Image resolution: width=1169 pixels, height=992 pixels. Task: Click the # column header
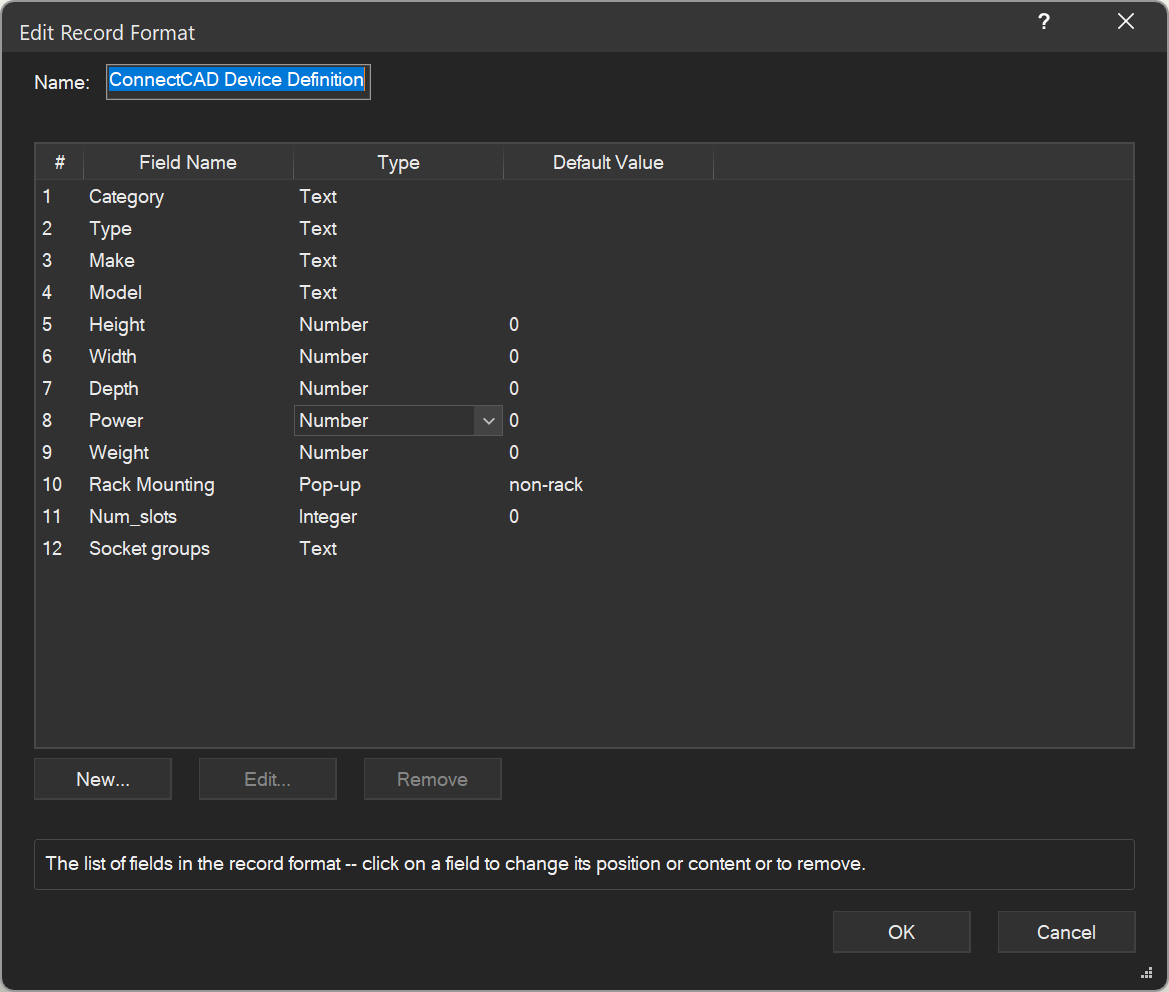[x=60, y=163]
